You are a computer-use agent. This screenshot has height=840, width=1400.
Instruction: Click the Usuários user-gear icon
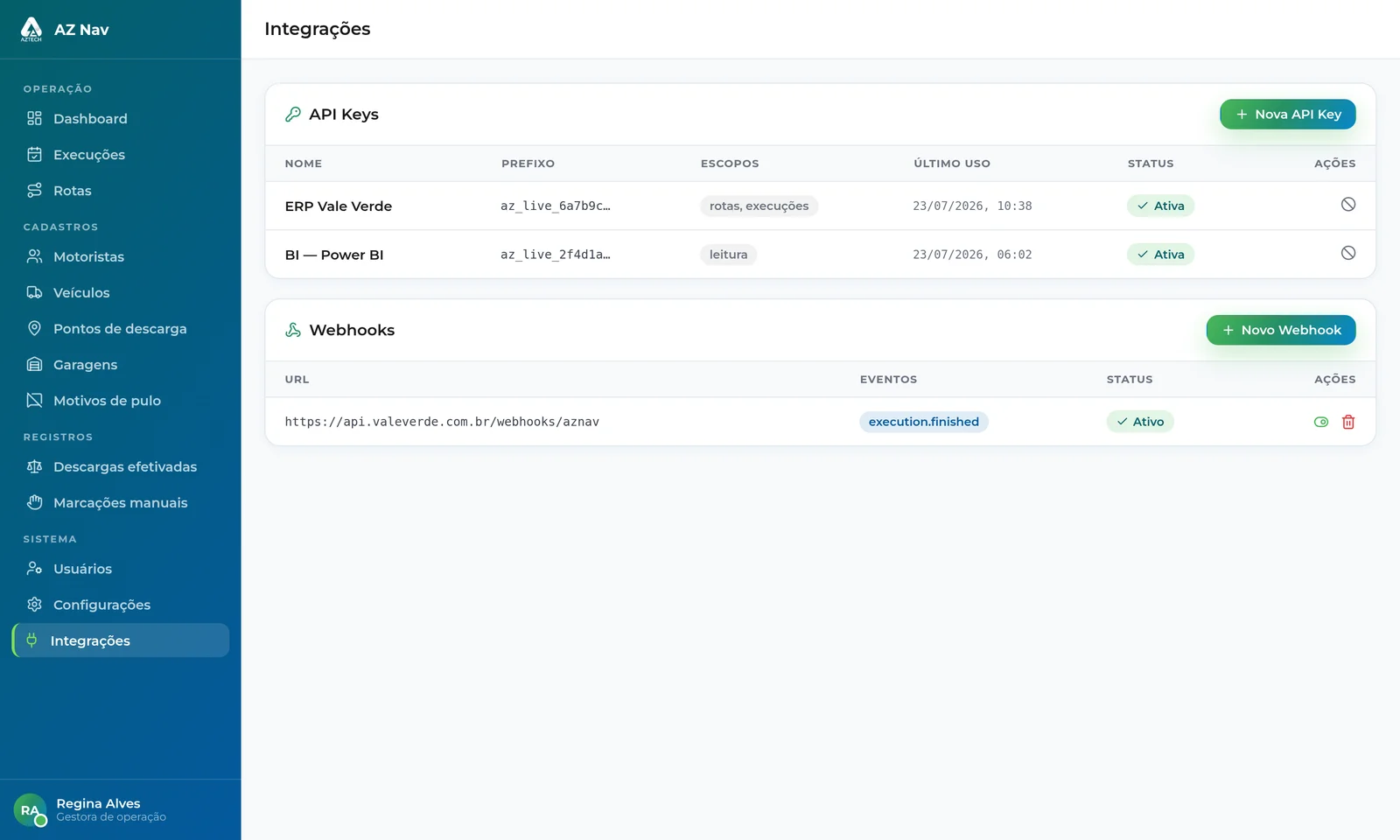[x=34, y=569]
